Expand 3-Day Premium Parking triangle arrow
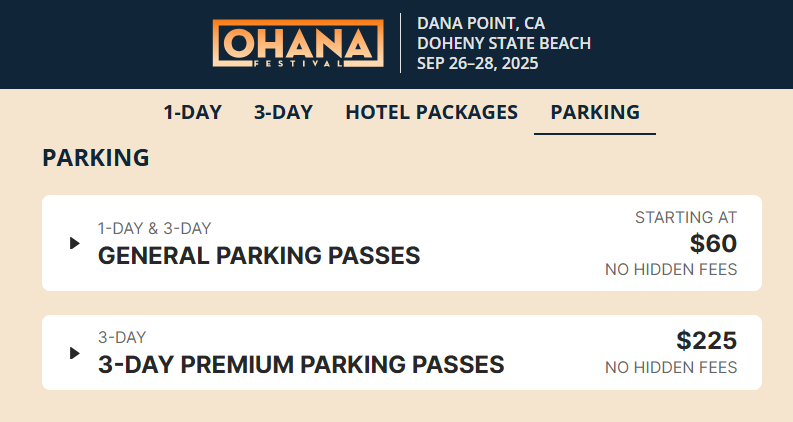The height and width of the screenshot is (422, 793). [75, 353]
